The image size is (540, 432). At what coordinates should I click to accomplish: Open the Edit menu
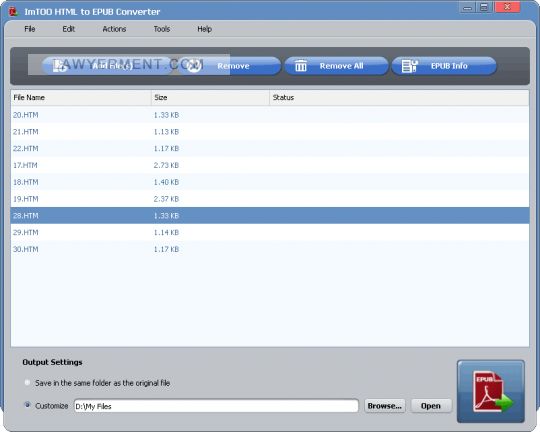[69, 29]
